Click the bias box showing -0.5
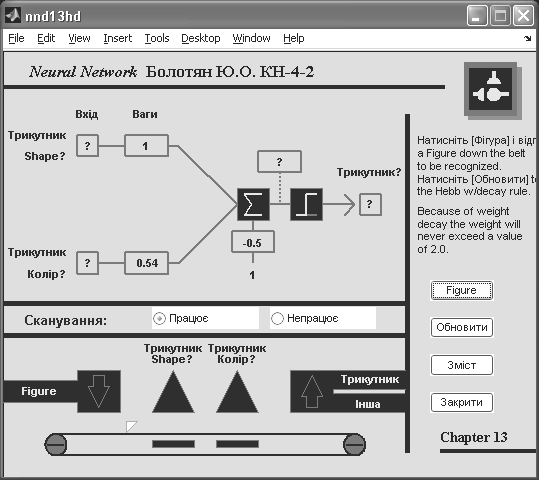 (x=253, y=242)
